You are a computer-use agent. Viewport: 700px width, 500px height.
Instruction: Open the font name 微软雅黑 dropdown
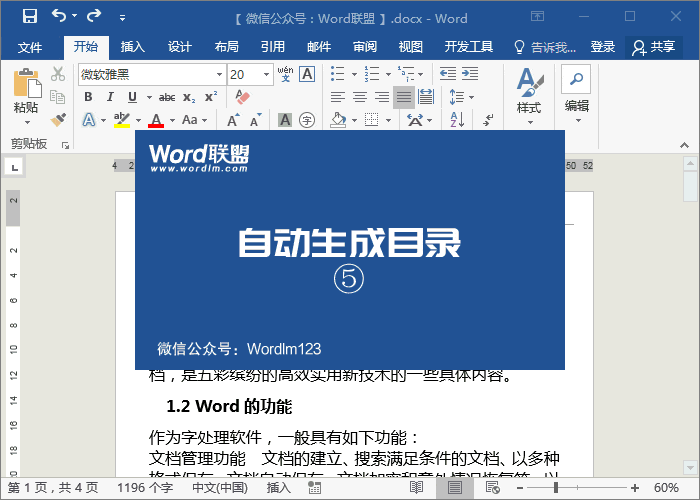220,75
